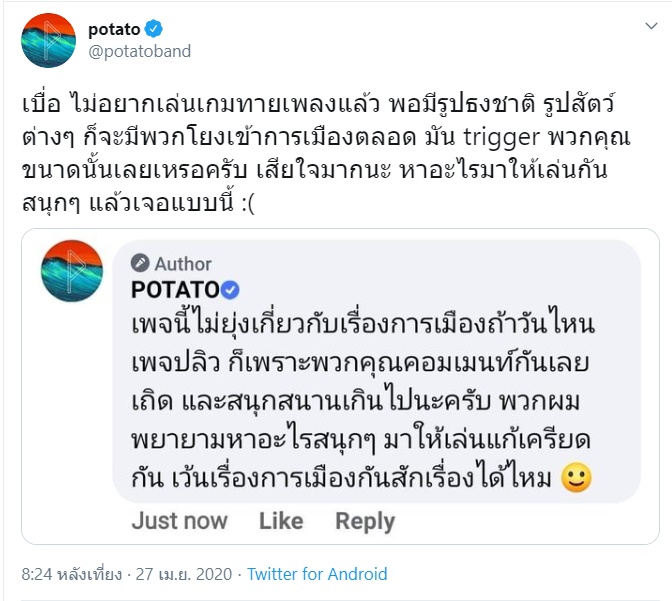Screen dimensions: 672x601
Task: Open the @potatoband handle
Action: (139, 51)
